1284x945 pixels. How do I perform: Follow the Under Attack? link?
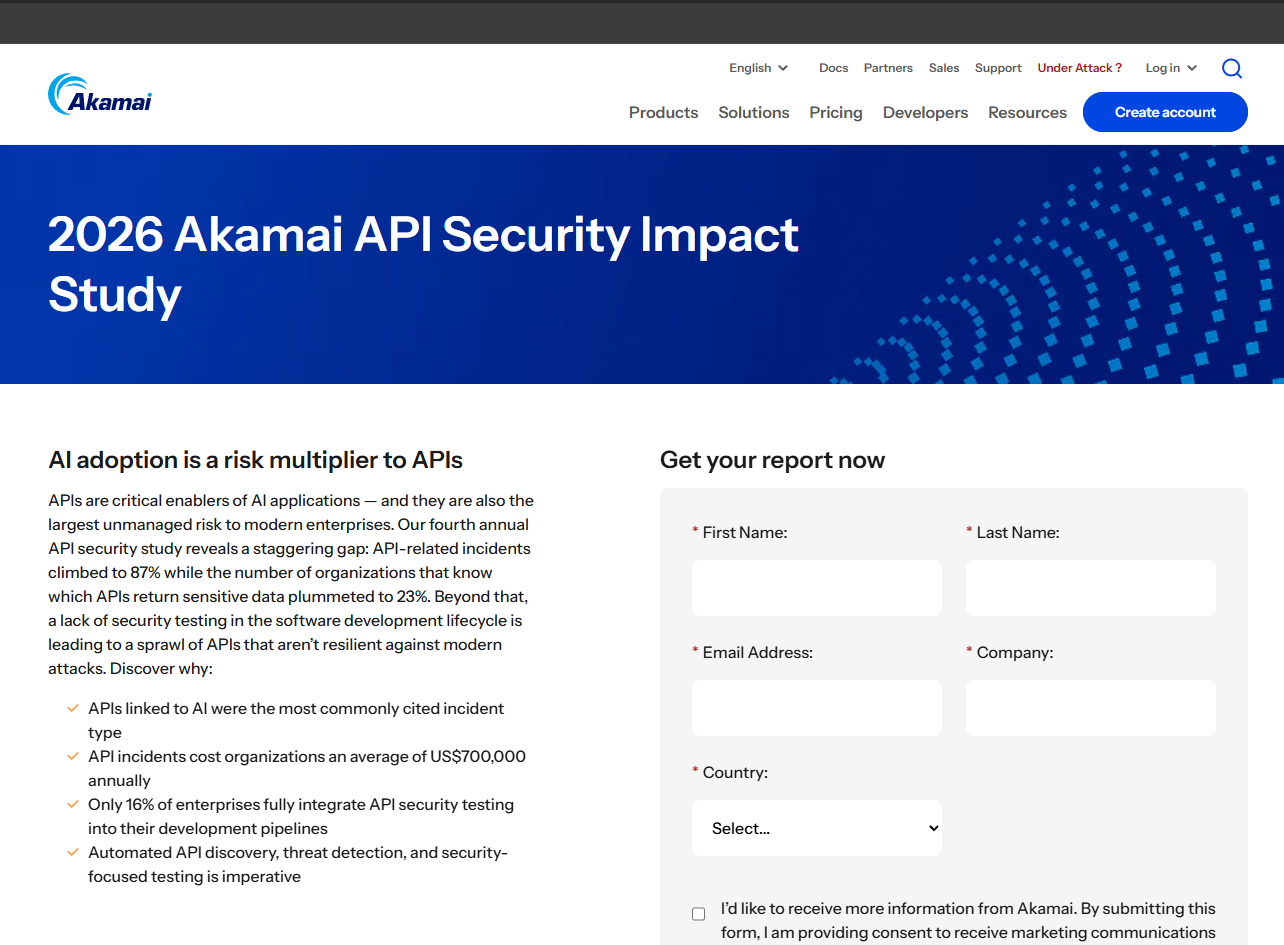click(x=1079, y=68)
